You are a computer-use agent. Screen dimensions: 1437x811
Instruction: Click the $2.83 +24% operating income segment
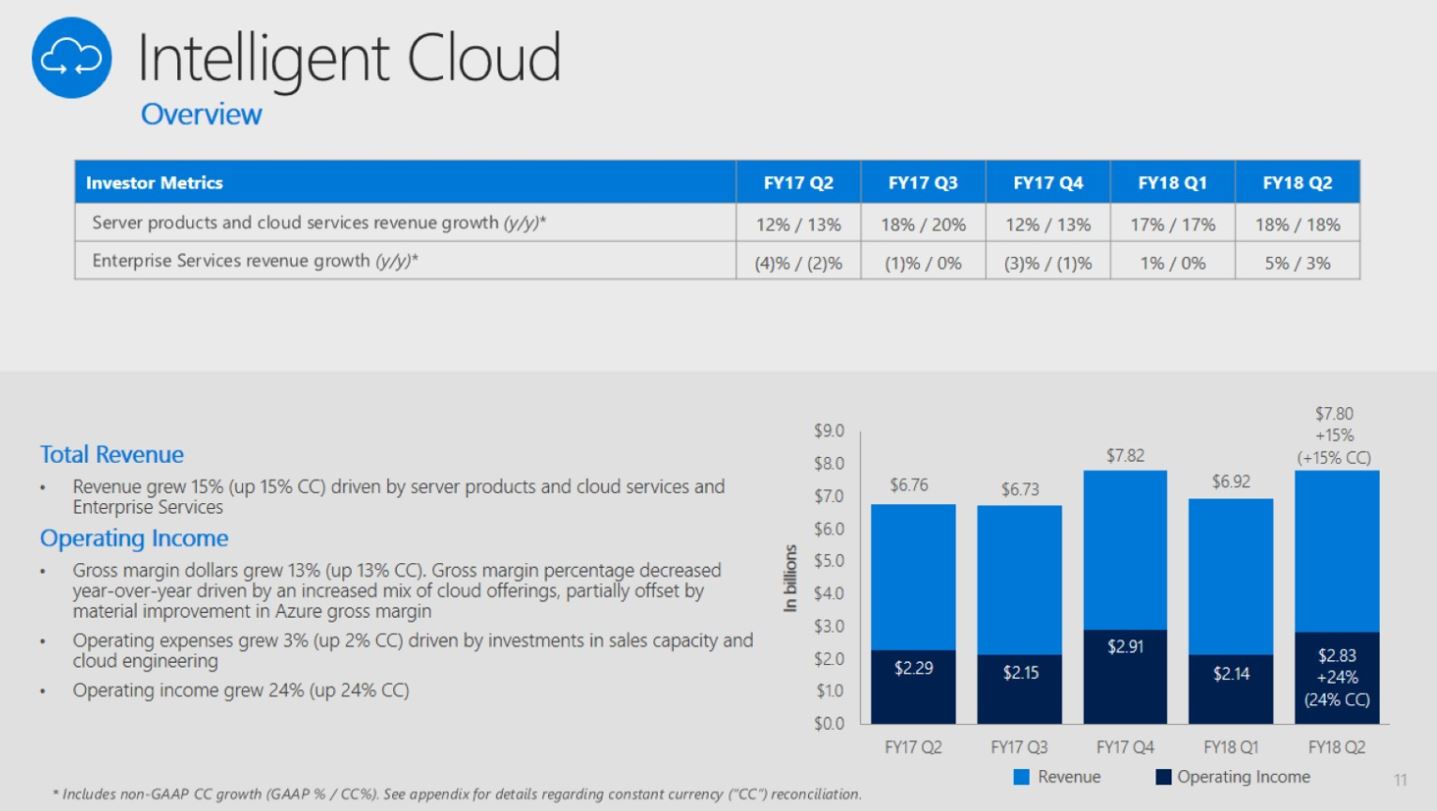[x=1337, y=677]
